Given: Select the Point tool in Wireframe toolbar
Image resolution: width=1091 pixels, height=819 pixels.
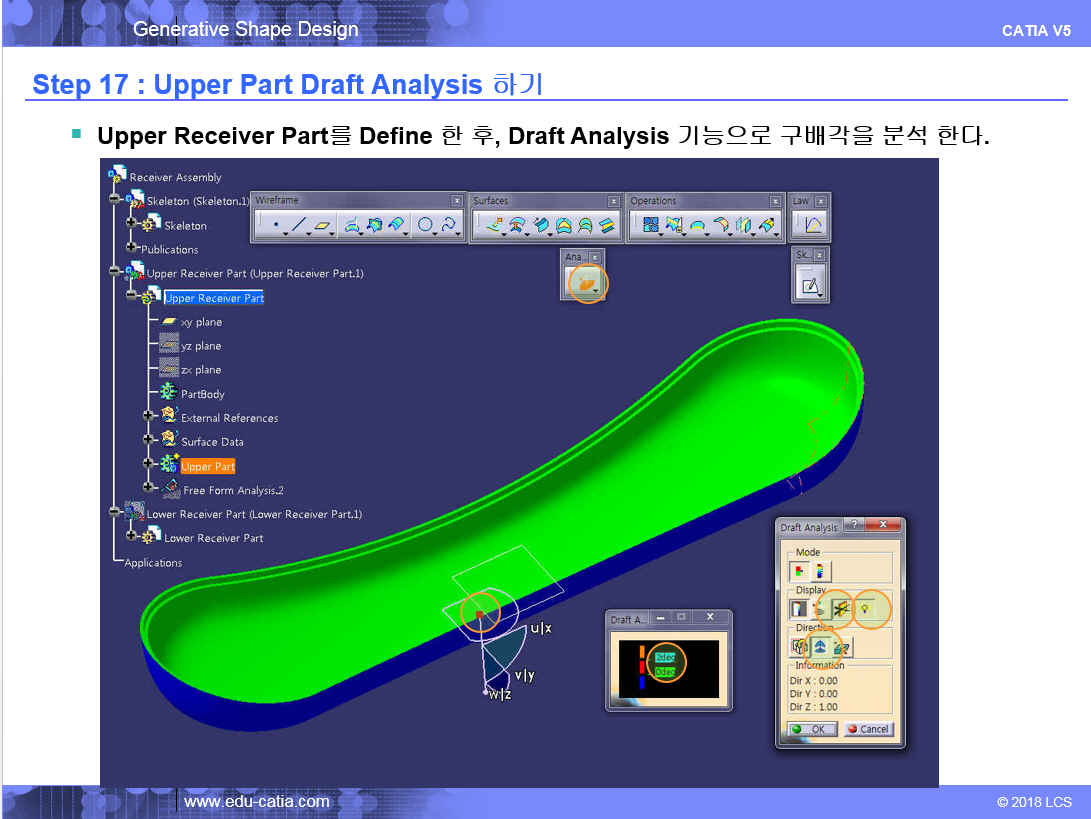Looking at the screenshot, I should point(275,227).
